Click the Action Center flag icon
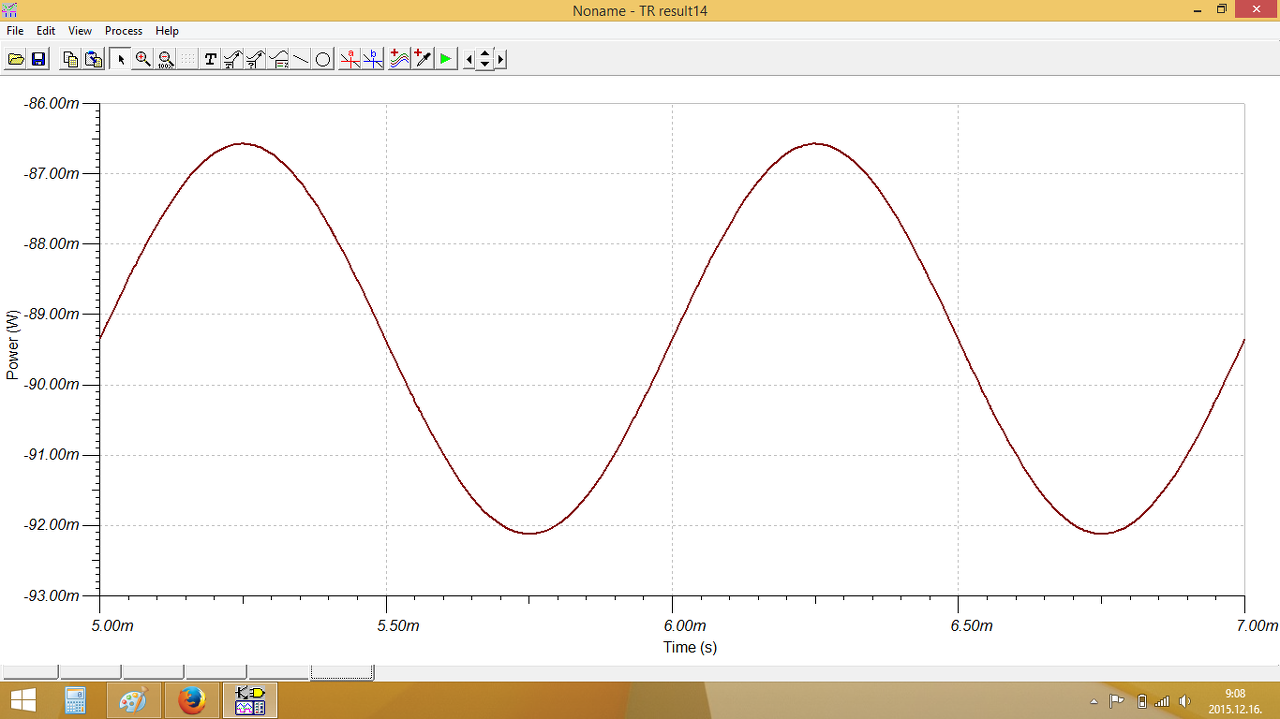The image size is (1280, 719). (1117, 701)
